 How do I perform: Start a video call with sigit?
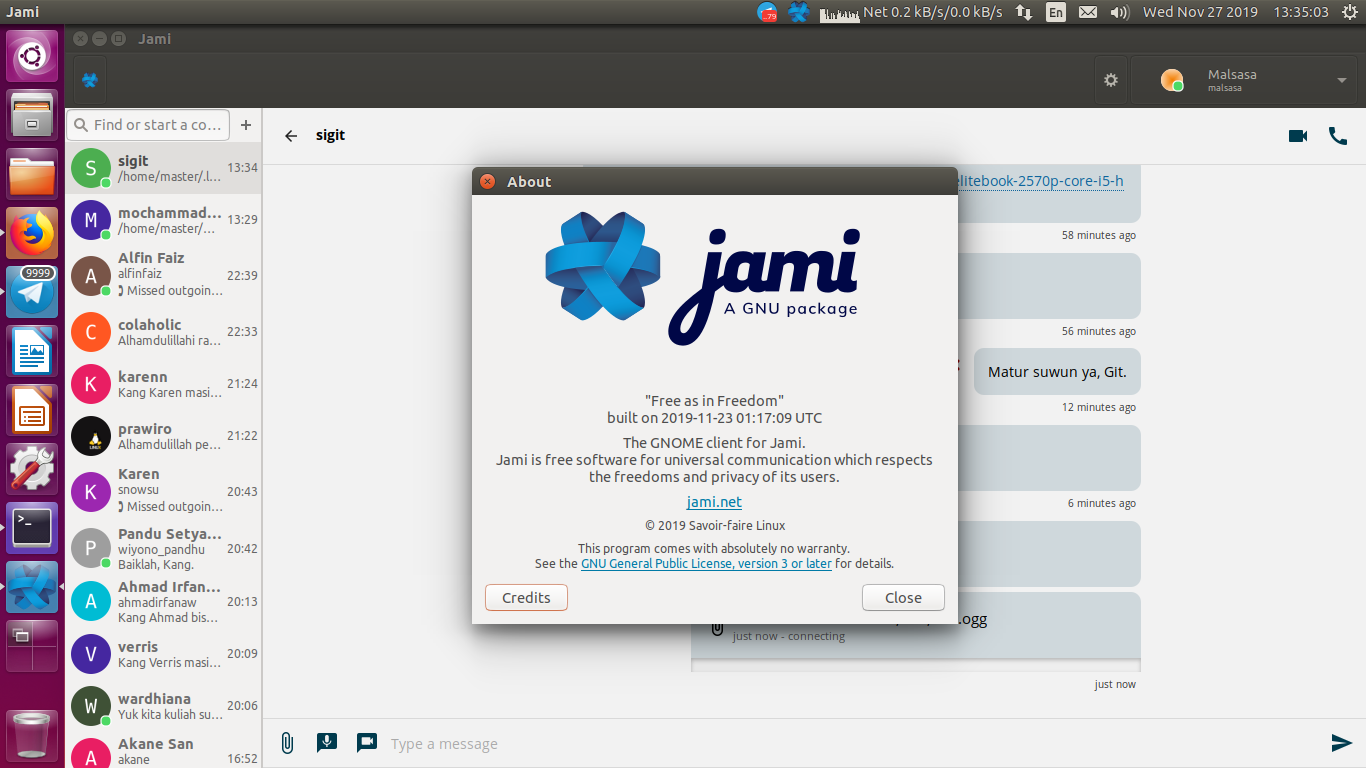point(1297,135)
